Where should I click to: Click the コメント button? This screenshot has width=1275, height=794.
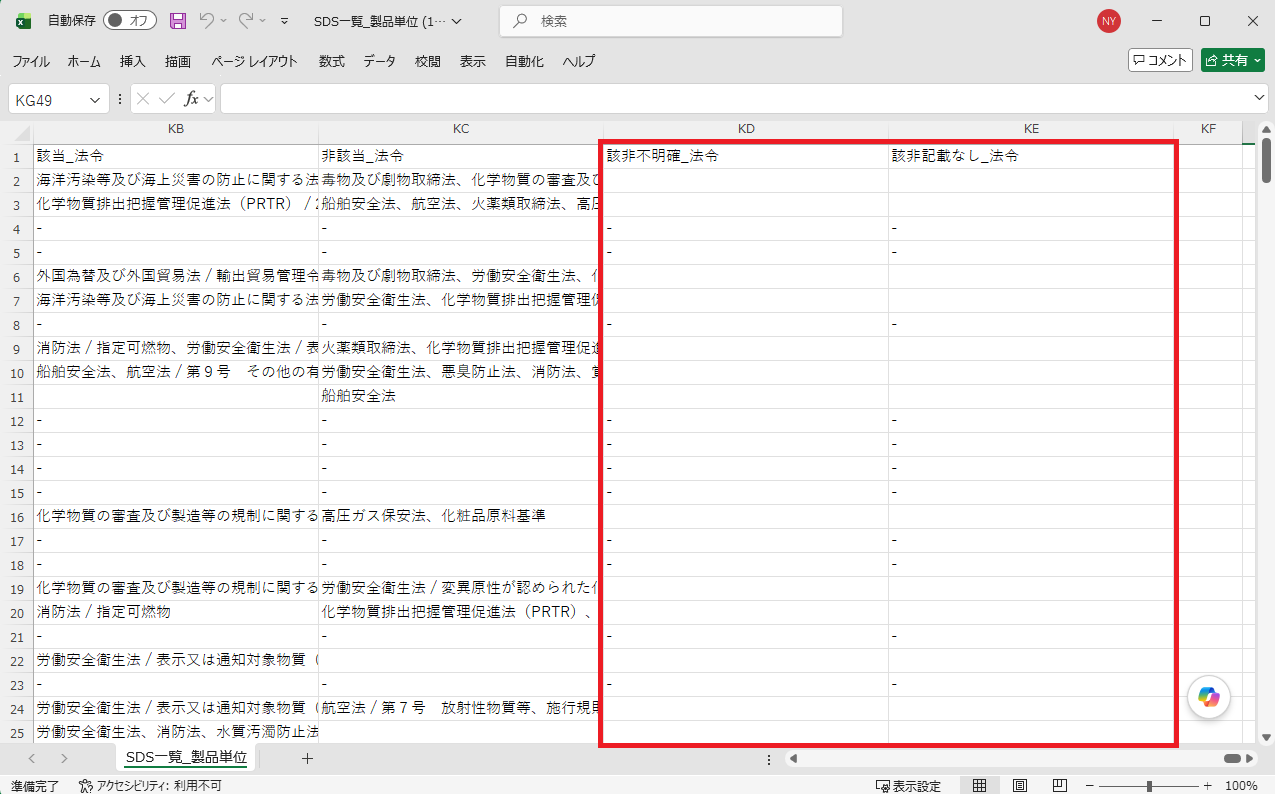point(1160,60)
